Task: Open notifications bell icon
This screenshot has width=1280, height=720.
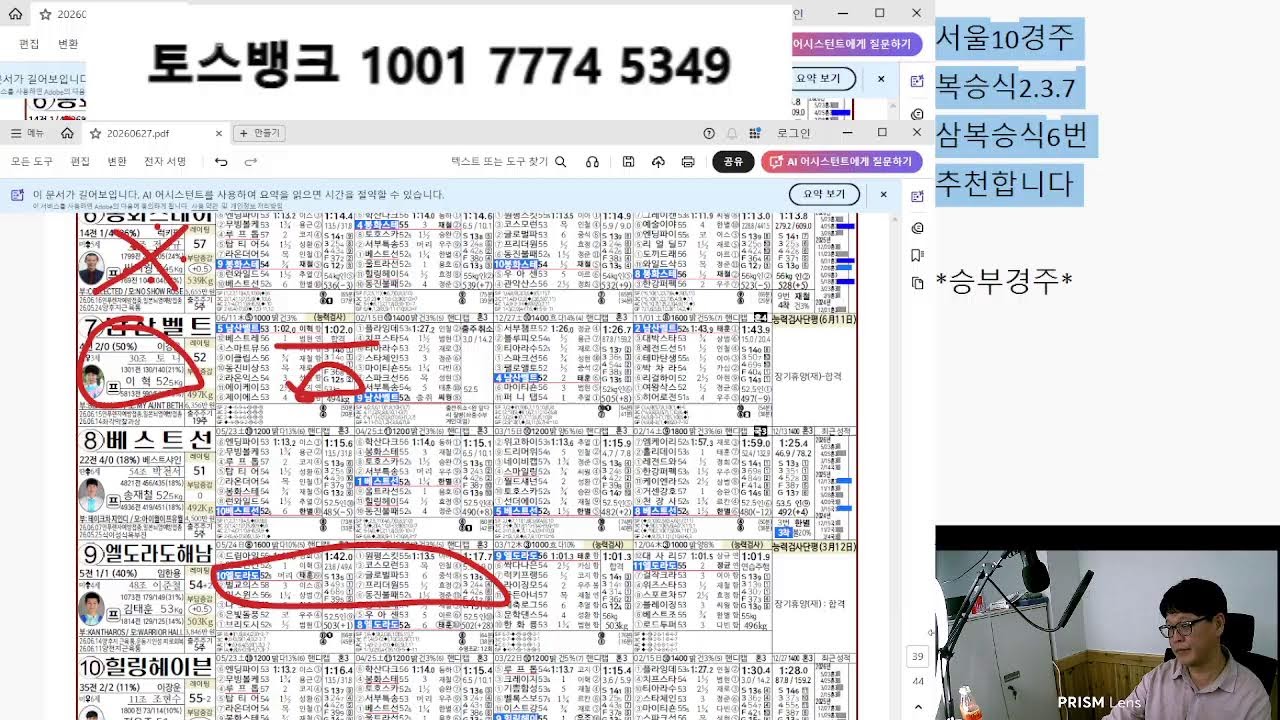Action: click(732, 133)
